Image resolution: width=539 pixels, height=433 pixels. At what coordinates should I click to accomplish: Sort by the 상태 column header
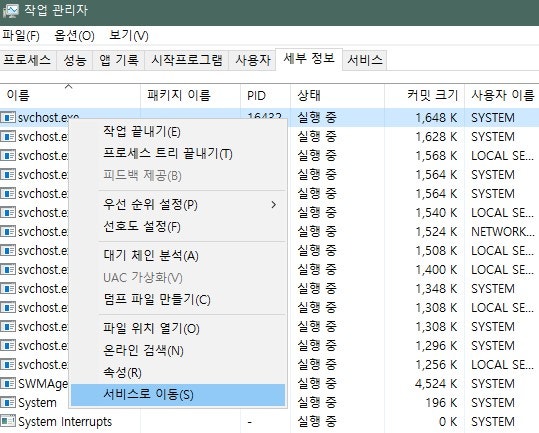[x=337, y=95]
